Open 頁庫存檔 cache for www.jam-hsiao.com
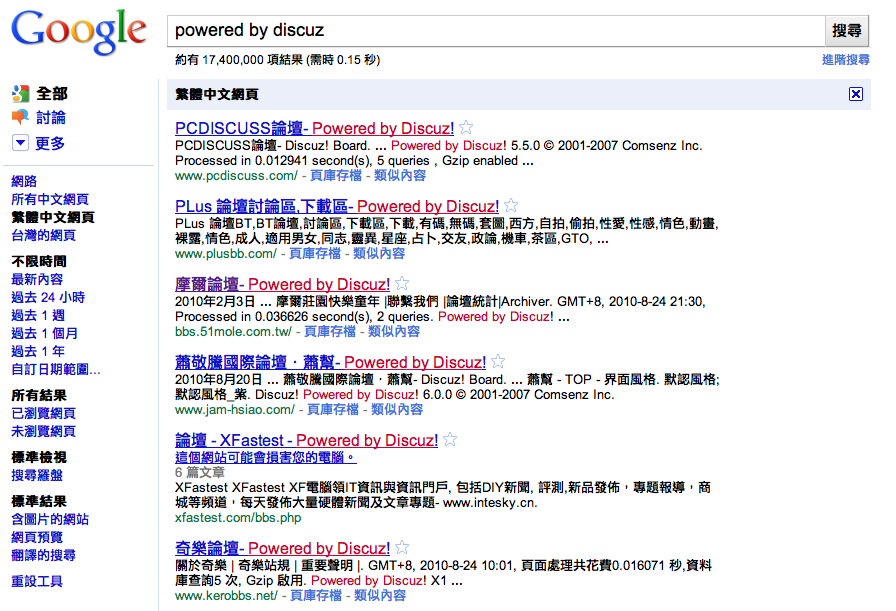This screenshot has height=611, width=896. coord(333,409)
